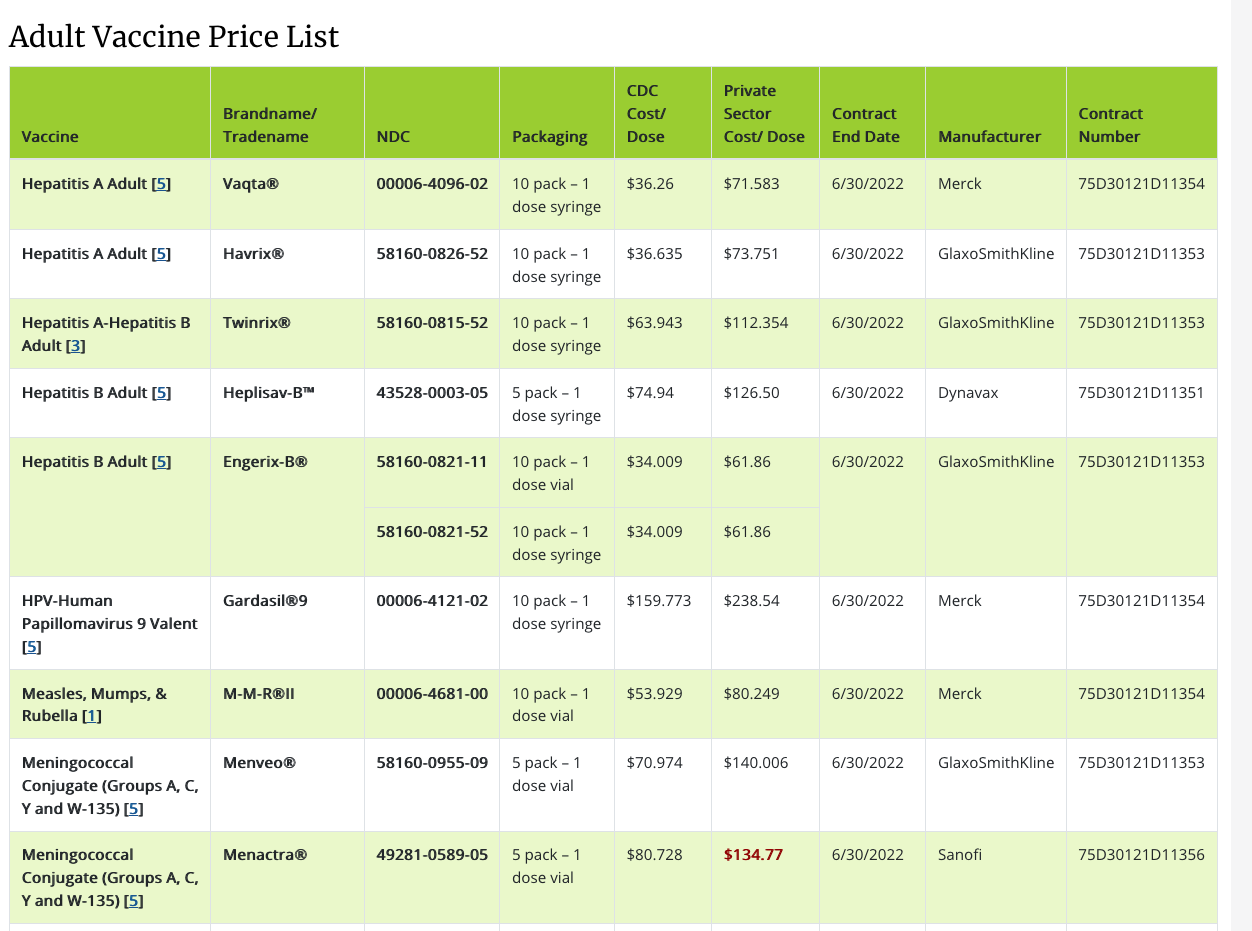1252x931 pixels.
Task: Click NDC 00006-4121-02
Action: [x=432, y=601]
